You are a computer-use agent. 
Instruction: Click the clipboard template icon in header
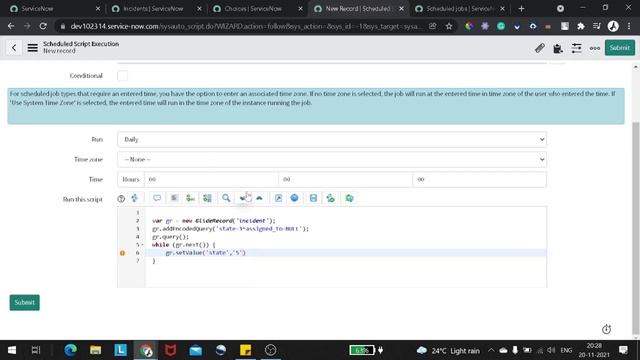pos(558,48)
